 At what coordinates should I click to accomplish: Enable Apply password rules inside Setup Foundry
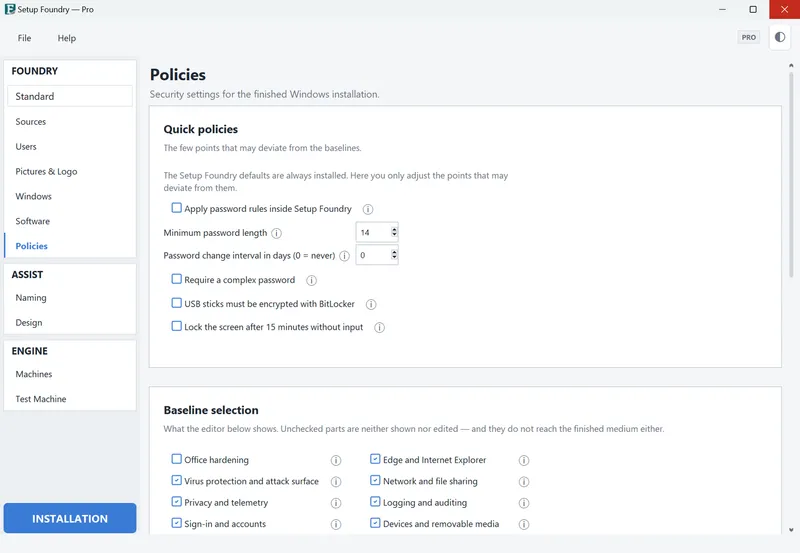(177, 208)
